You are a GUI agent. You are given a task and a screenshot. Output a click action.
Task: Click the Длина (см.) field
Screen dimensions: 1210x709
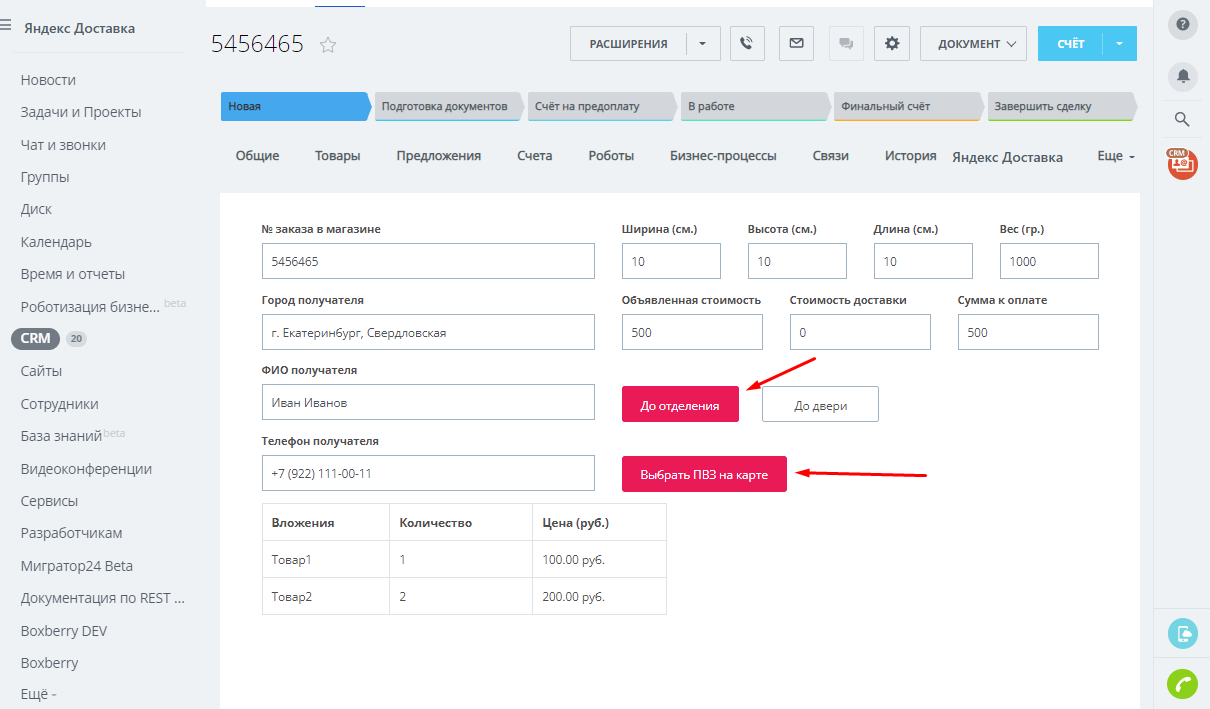(923, 261)
